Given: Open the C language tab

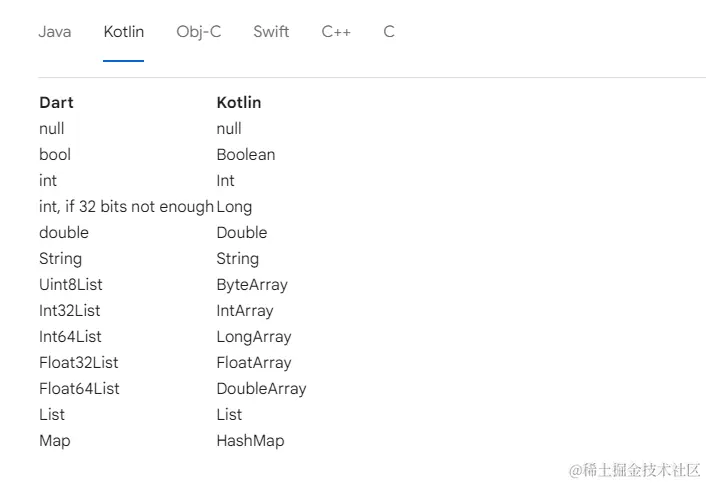Looking at the screenshot, I should [389, 32].
